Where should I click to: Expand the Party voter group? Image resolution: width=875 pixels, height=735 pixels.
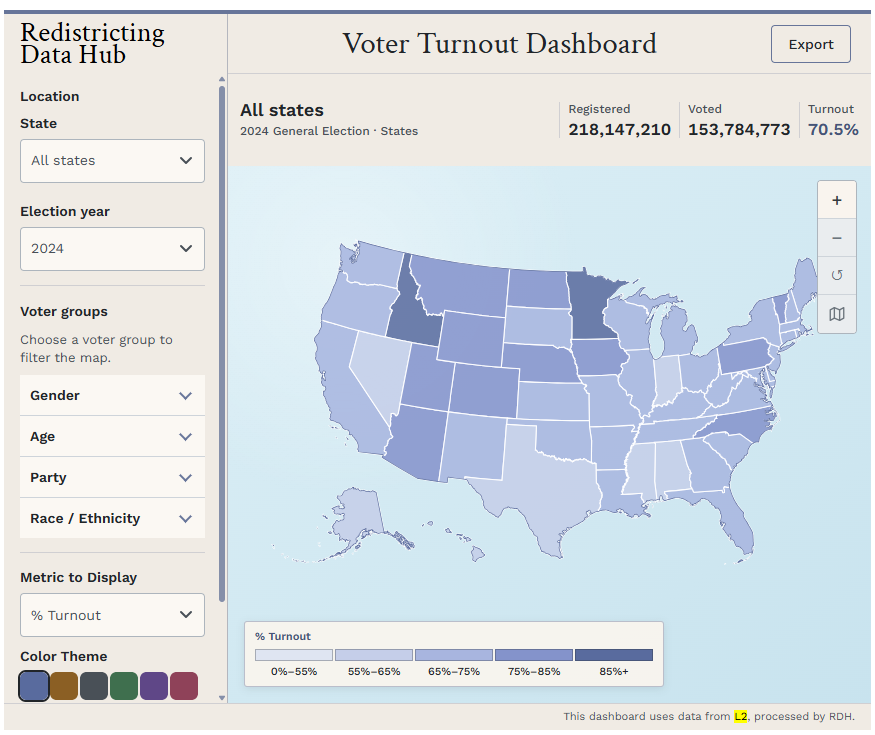112,477
